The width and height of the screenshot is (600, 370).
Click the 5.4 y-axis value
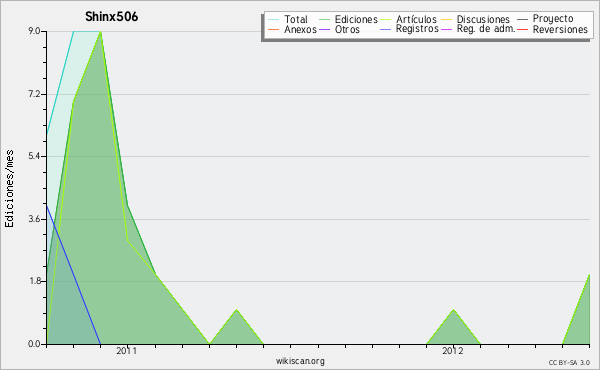coord(34,156)
